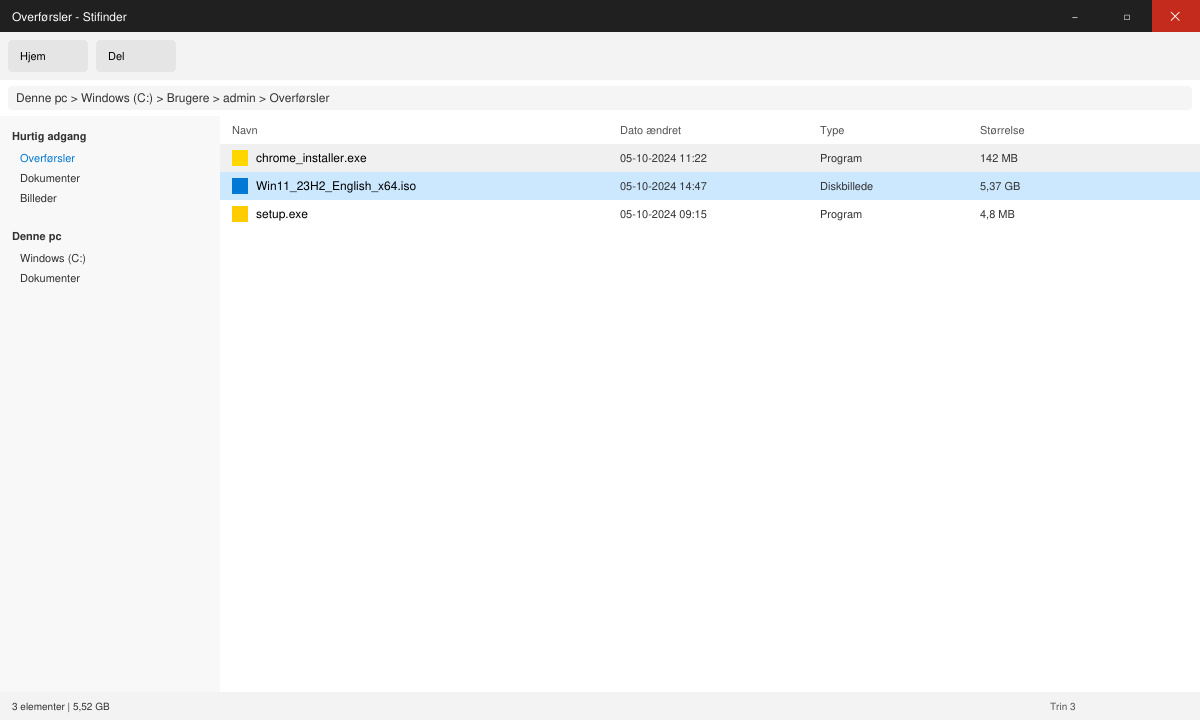Click the 5,37 GB size value
Screen dimensions: 1200x720
[x=1000, y=186]
